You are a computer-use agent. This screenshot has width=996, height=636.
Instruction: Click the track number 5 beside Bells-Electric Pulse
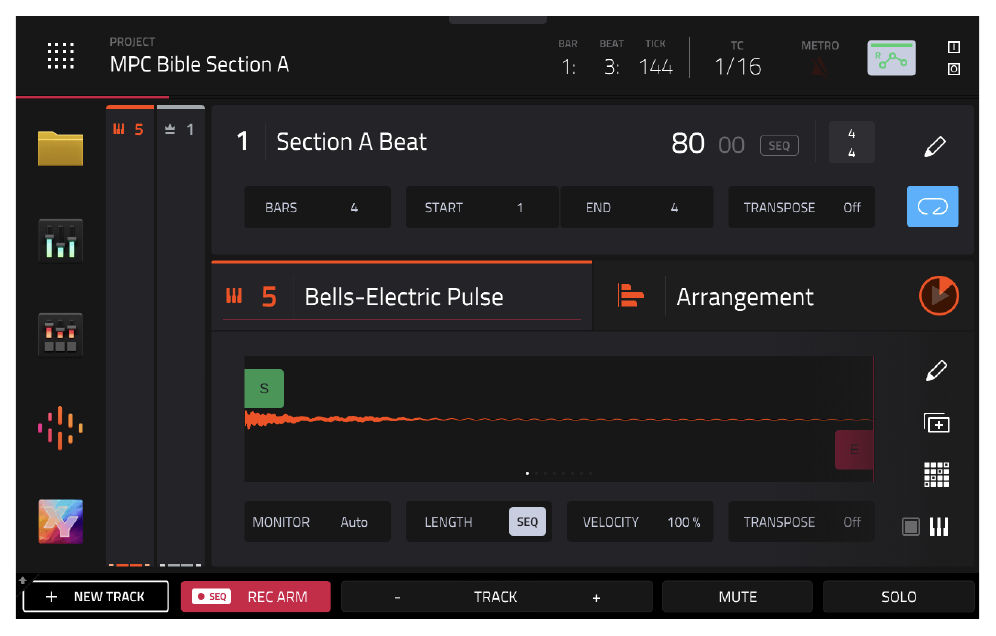pos(269,297)
